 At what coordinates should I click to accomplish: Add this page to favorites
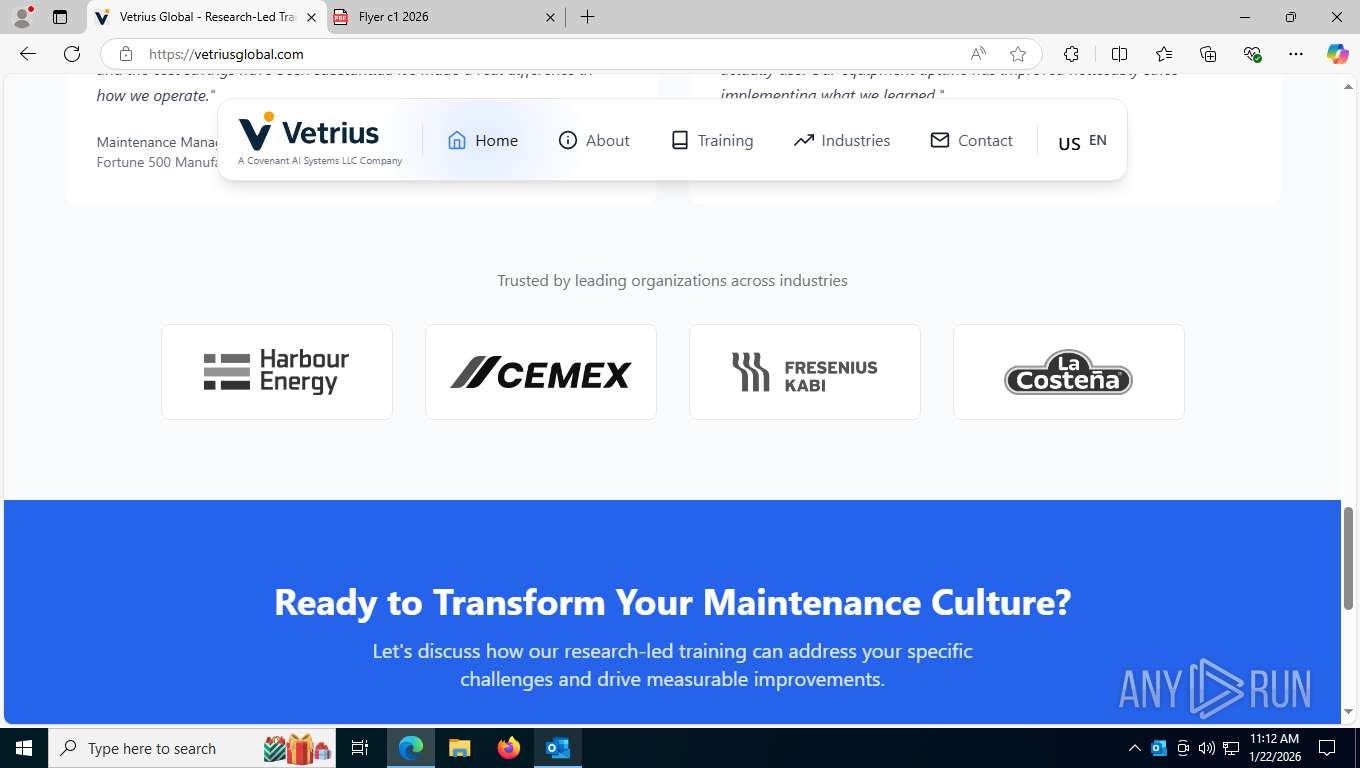pos(1018,54)
